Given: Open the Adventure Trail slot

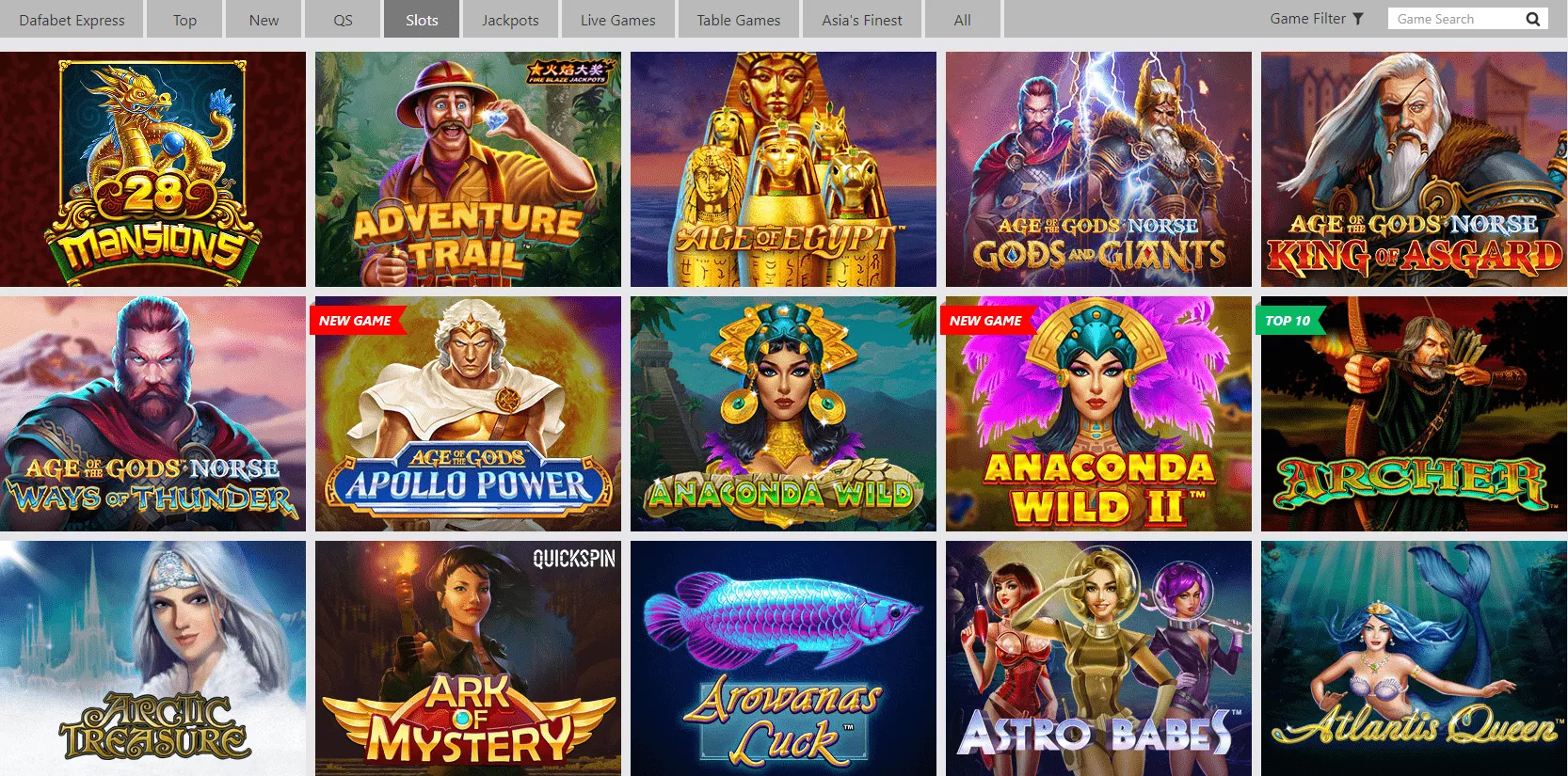Looking at the screenshot, I should 468,169.
